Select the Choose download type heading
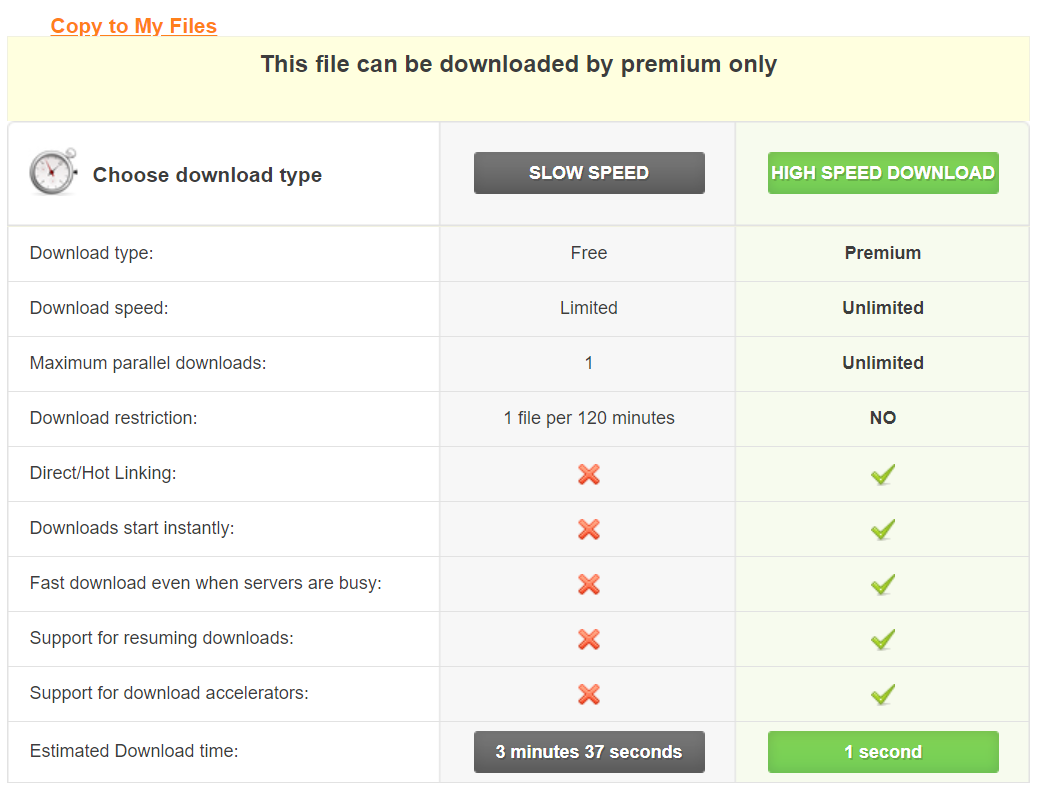The width and height of the screenshot is (1044, 795). point(207,175)
